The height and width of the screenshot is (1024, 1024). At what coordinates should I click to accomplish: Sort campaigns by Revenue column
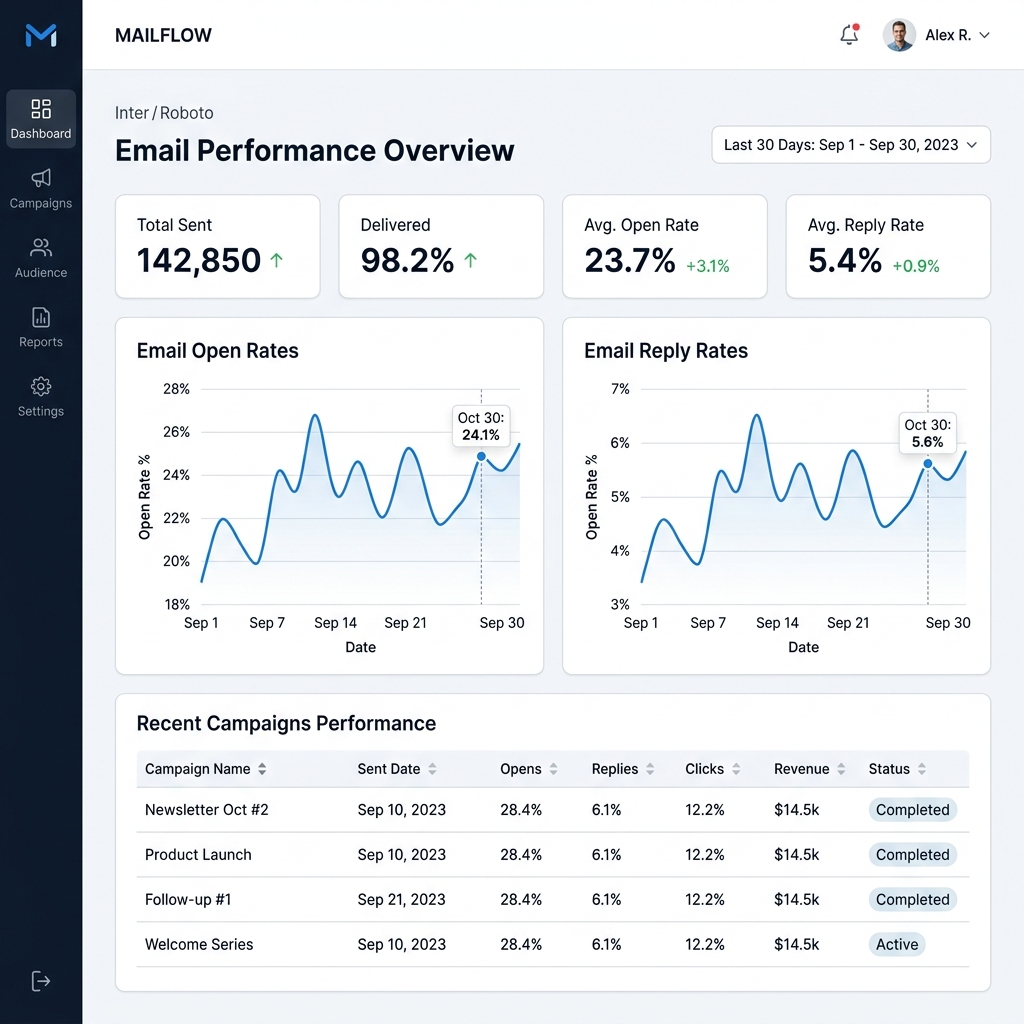pos(841,769)
